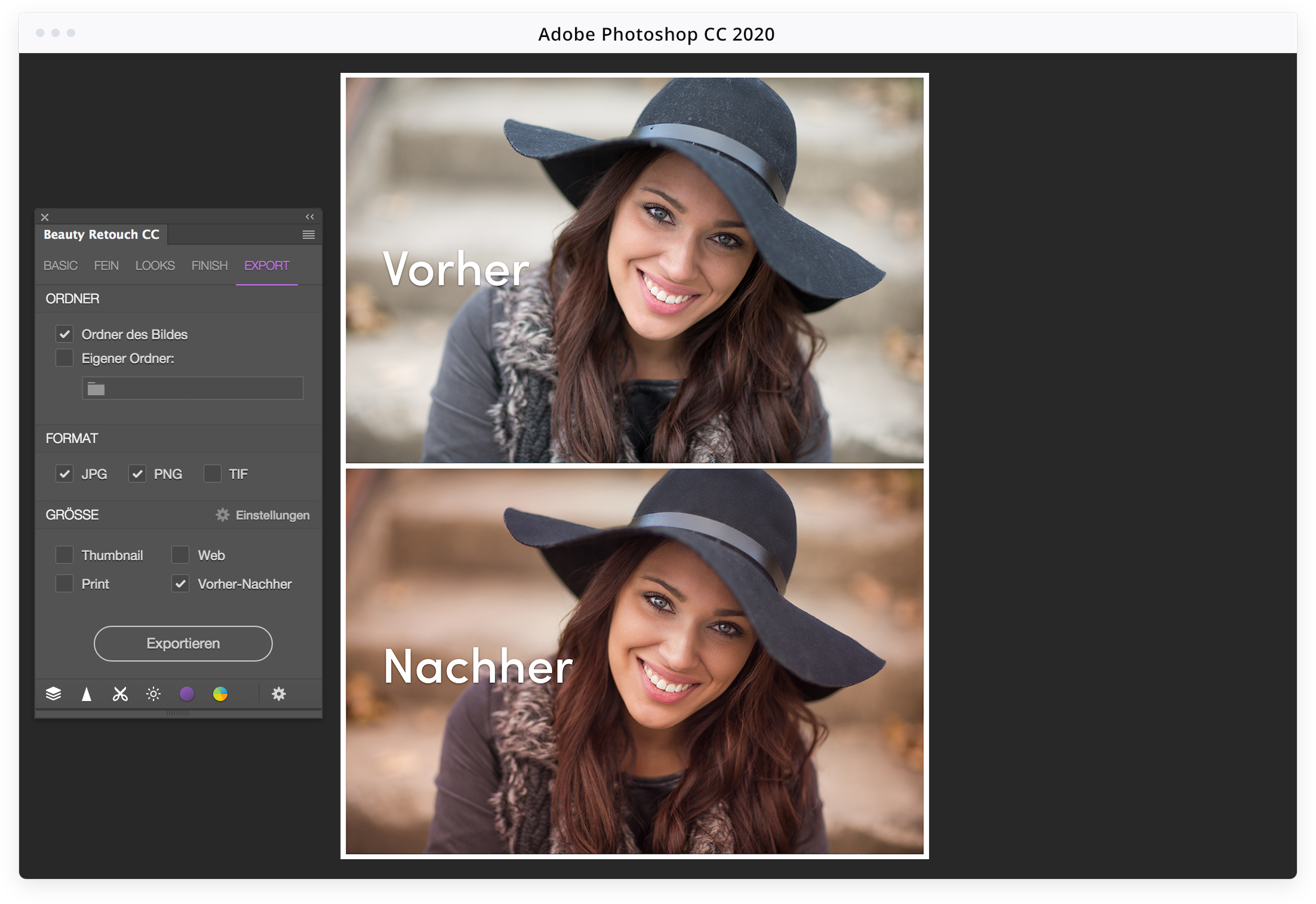Click the custom folder path input field
This screenshot has width=1316, height=904.
click(193, 388)
